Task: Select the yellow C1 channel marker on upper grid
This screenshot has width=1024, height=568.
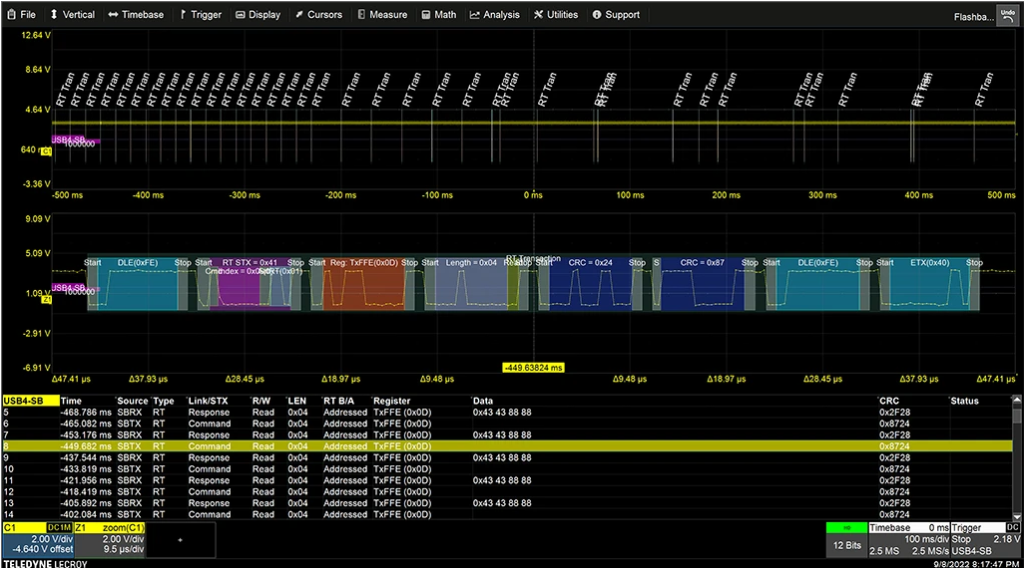Action: pyautogui.click(x=46, y=151)
